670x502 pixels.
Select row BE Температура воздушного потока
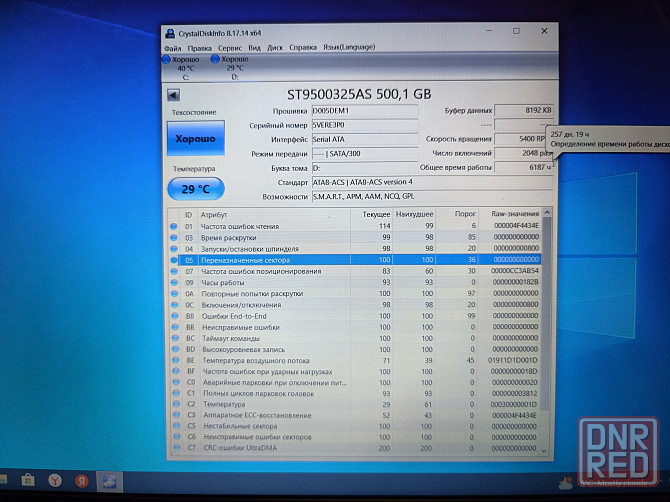pyautogui.click(x=355, y=360)
